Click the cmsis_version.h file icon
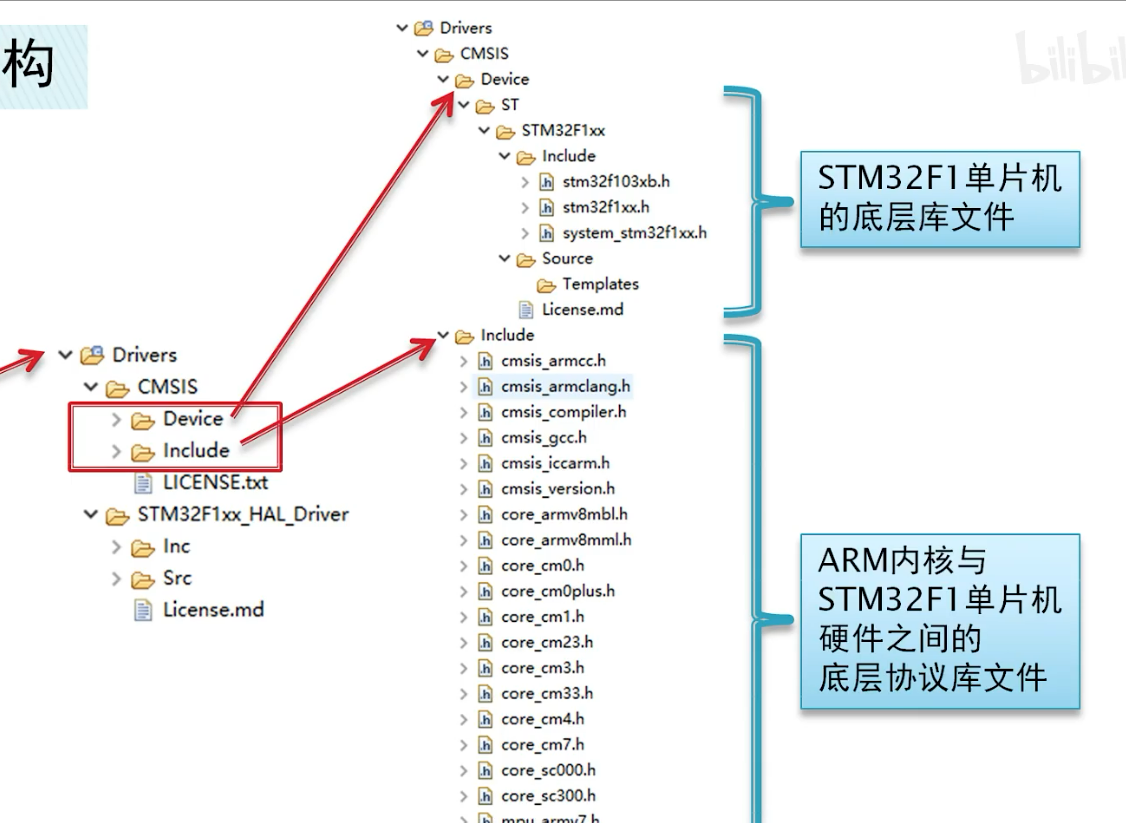The image size is (1126, 823). pyautogui.click(x=485, y=489)
